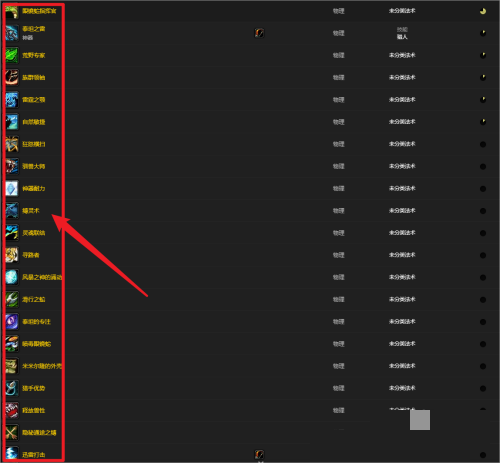
Task: Click the axe icon for 滑行之蛇
Action: coord(12,299)
